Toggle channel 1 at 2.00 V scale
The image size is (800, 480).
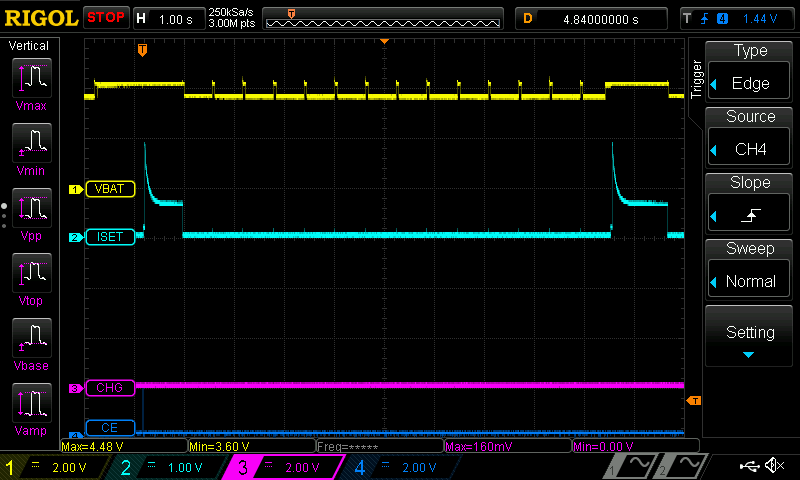[54, 467]
